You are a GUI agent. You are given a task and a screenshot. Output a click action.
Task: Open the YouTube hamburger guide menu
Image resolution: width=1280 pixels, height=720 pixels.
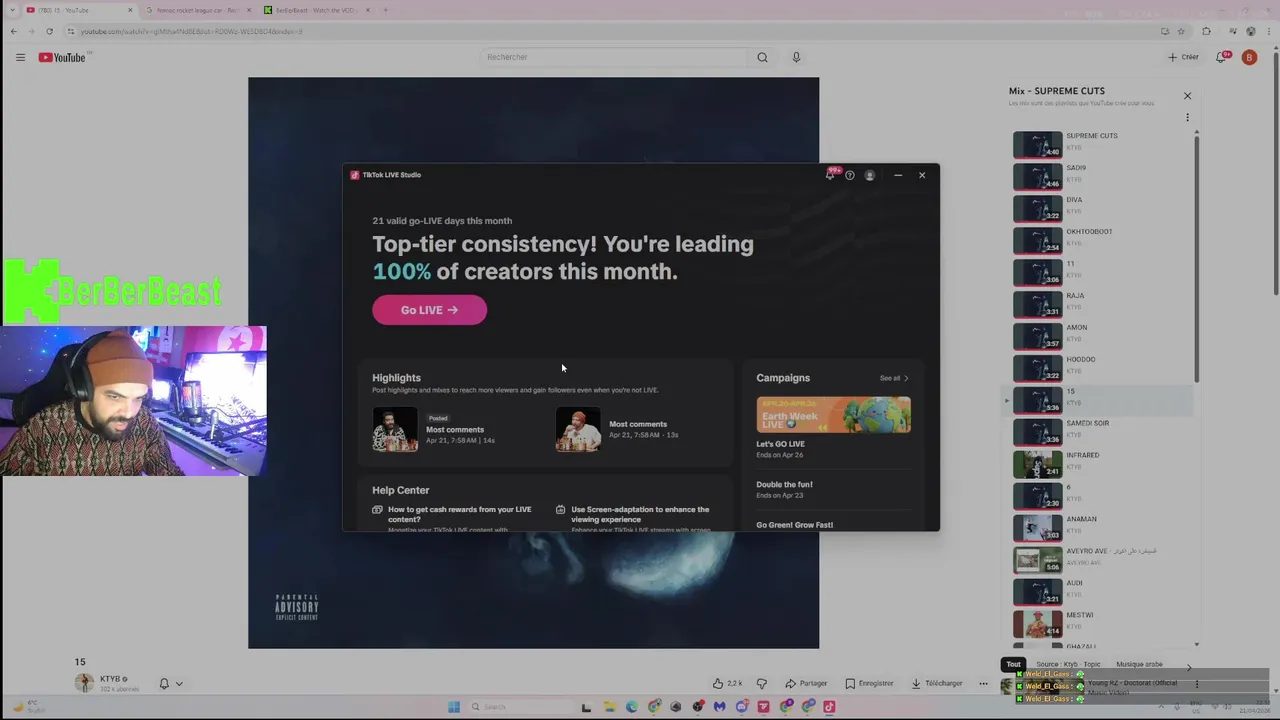point(20,57)
